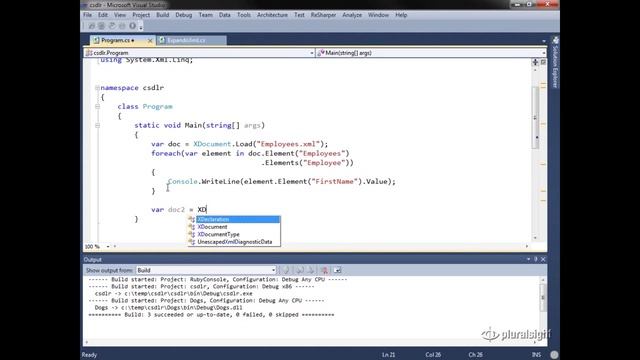Screen dimensions: 640x360
Task: Click the first icon in the toolbar
Action: pyautogui.click(x=91, y=26)
